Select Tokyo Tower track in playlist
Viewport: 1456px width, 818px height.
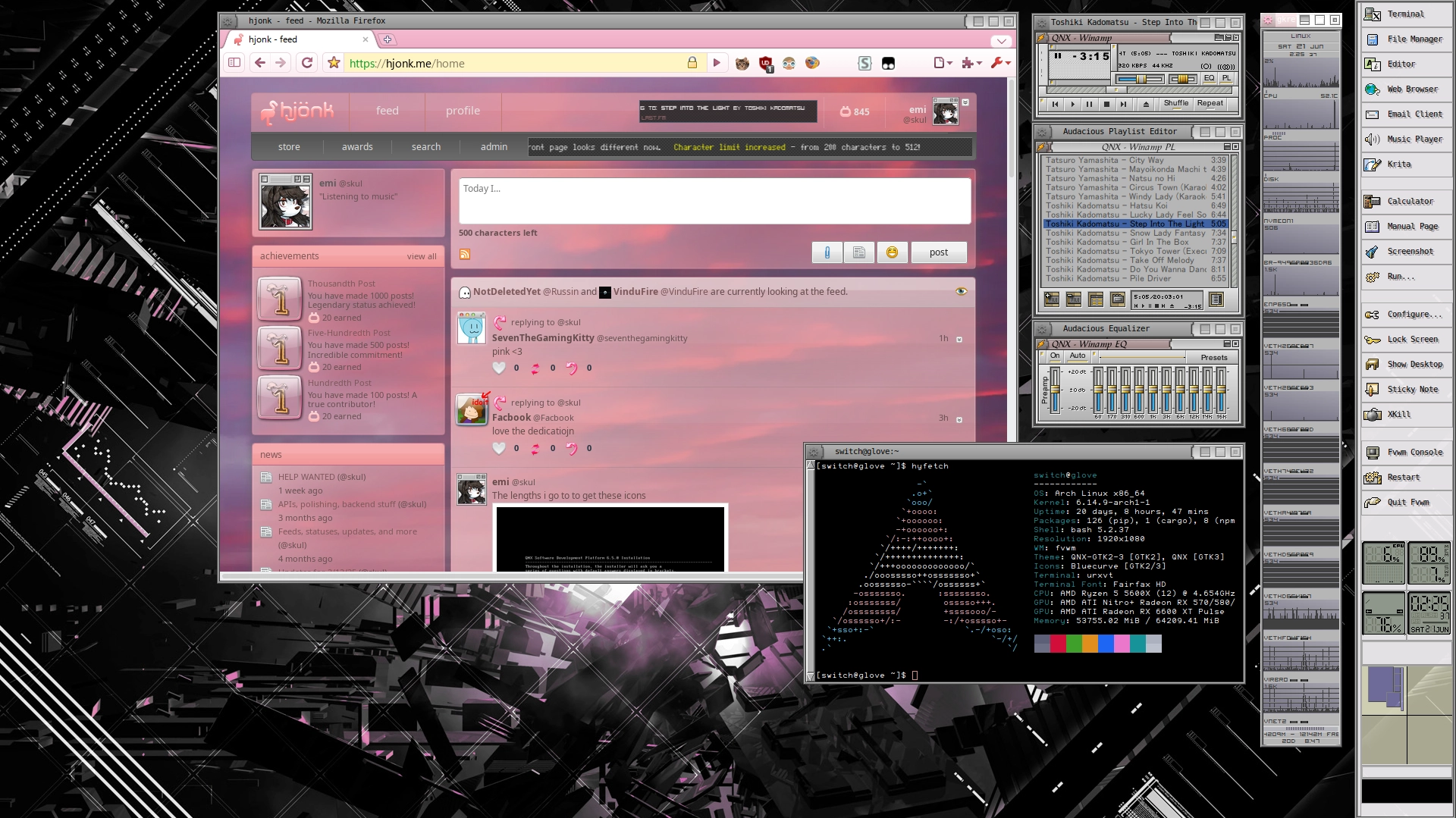(1136, 251)
